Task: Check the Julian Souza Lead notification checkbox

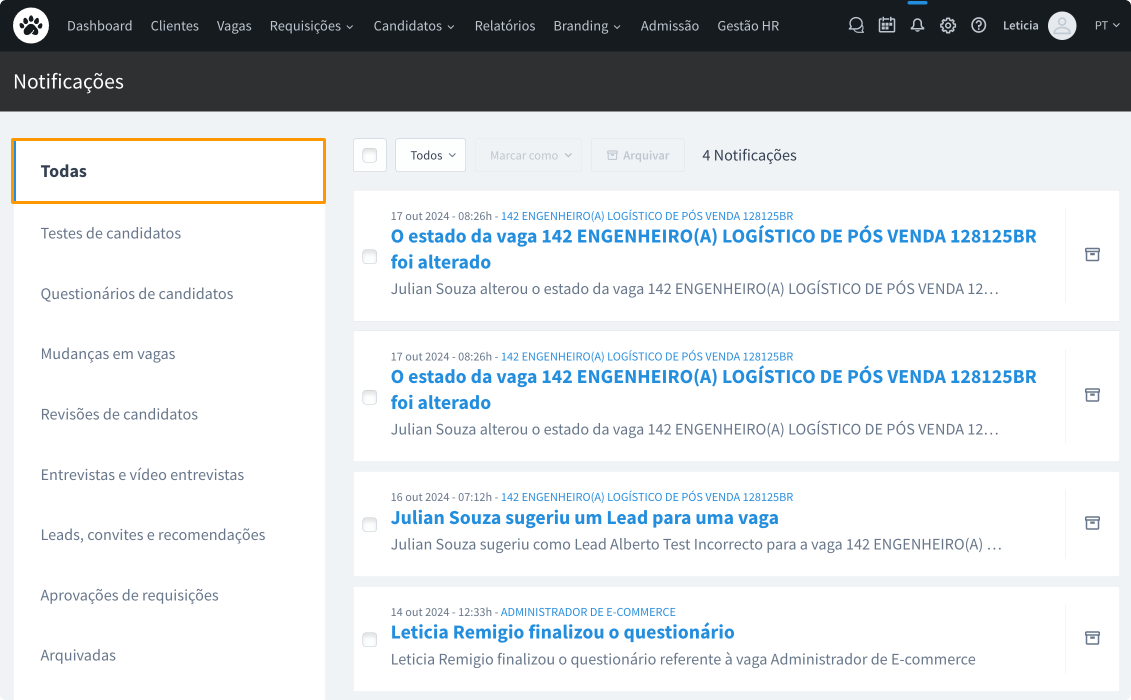Action: 370,524
